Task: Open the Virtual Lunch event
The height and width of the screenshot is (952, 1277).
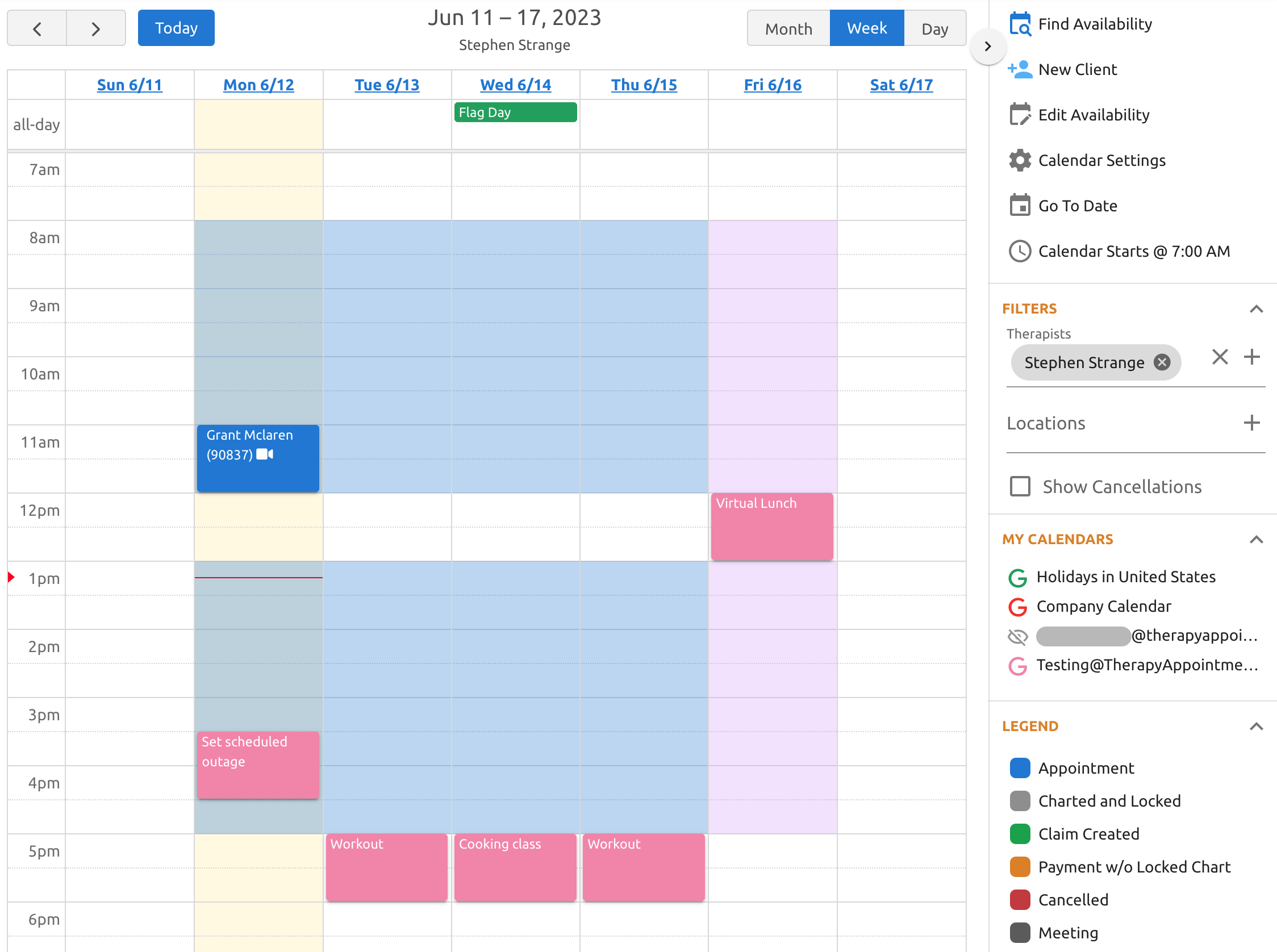Action: (x=772, y=527)
